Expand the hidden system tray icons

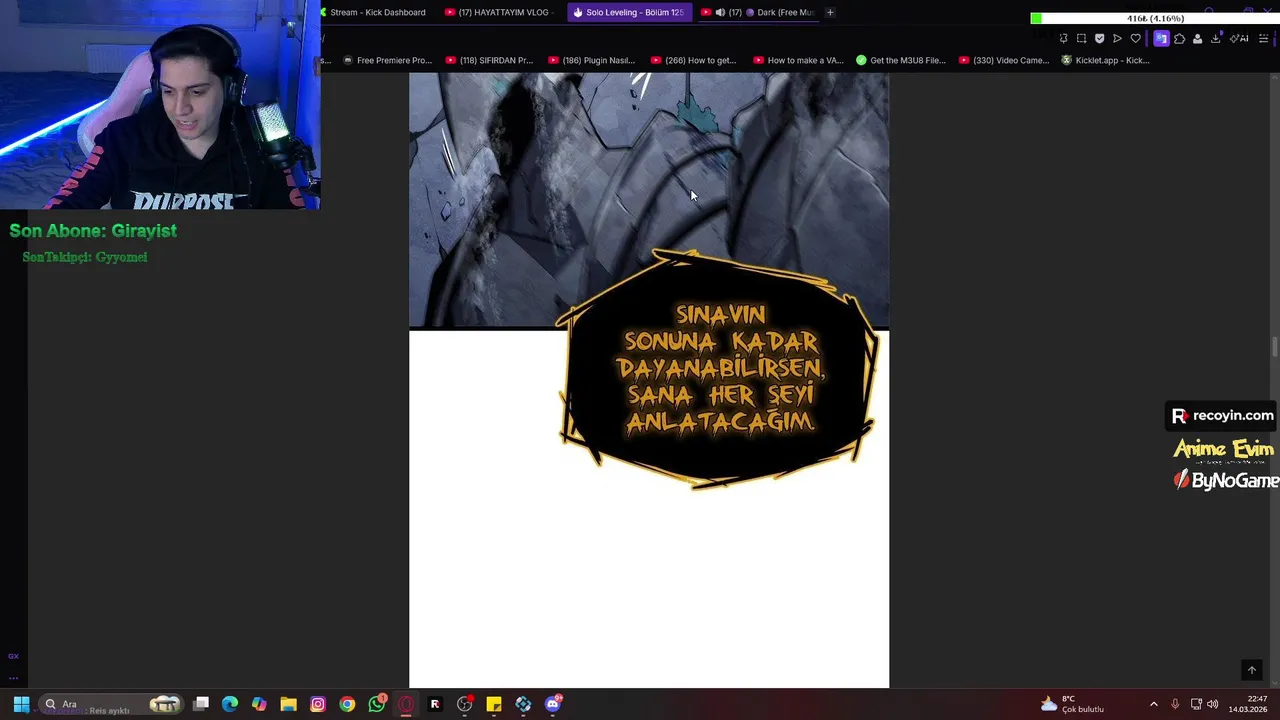(x=1153, y=704)
